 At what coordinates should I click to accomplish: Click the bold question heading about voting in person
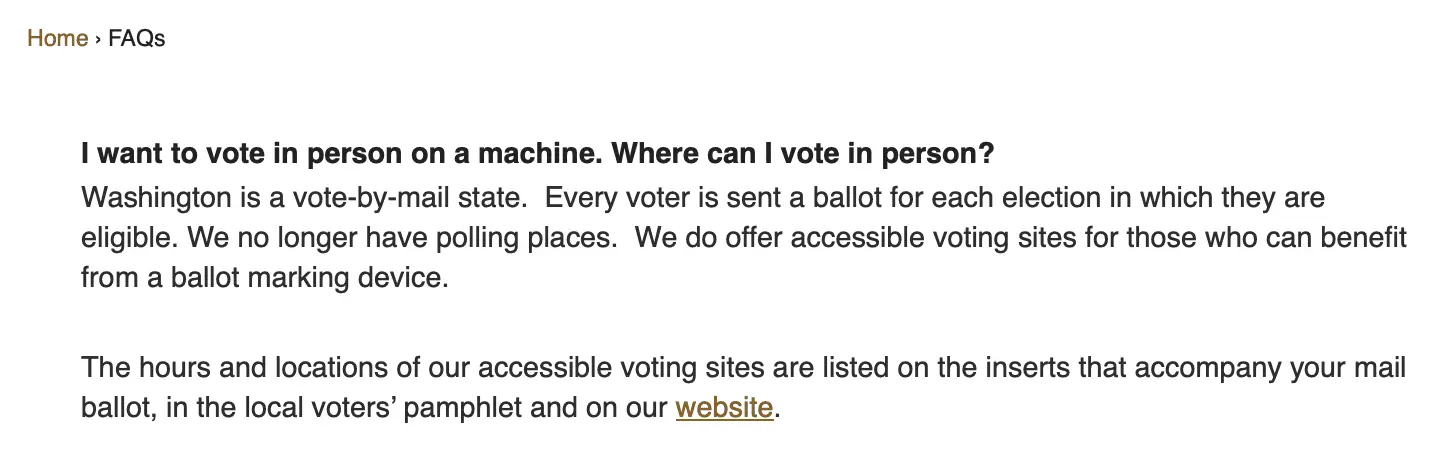538,155
